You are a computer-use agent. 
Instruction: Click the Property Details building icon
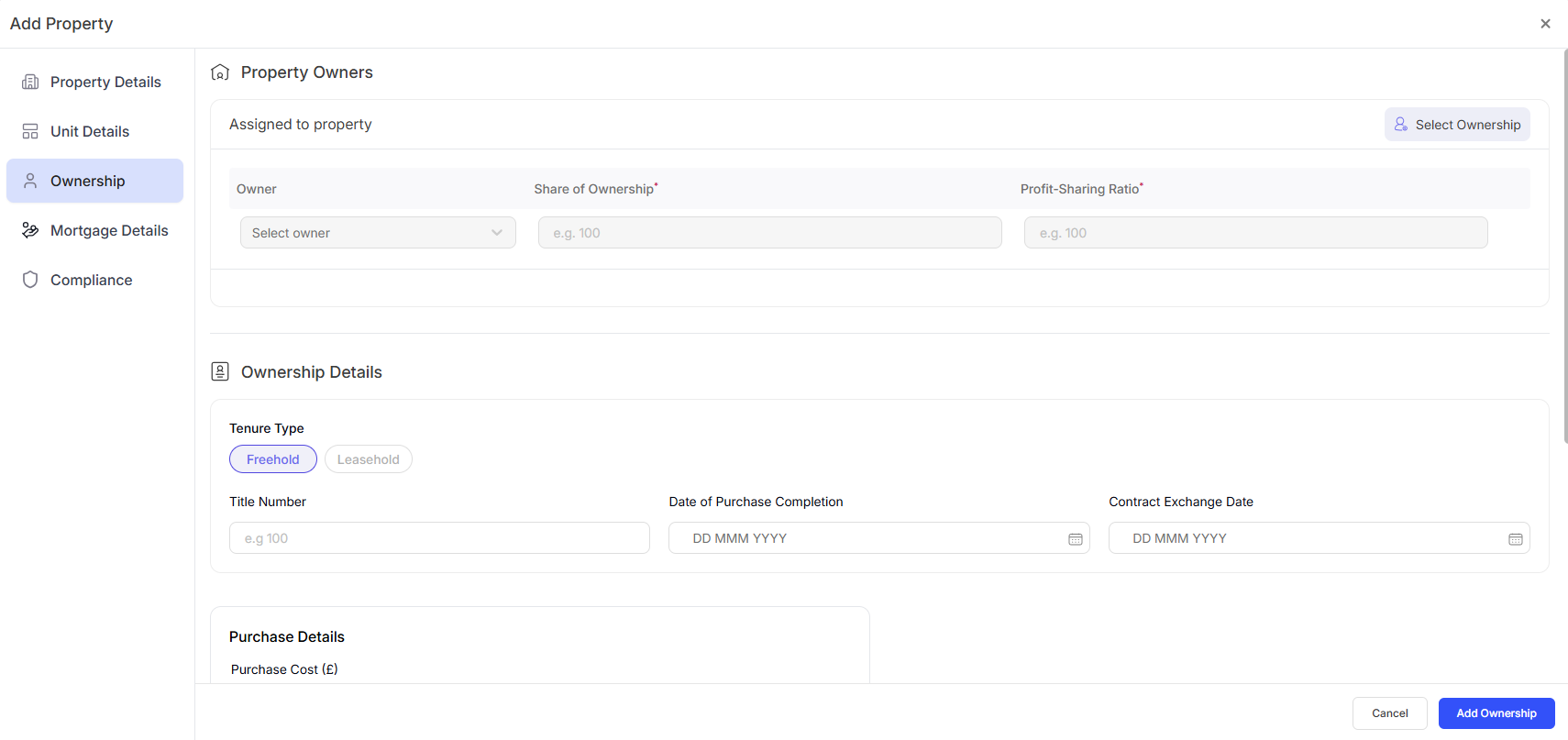click(x=30, y=82)
